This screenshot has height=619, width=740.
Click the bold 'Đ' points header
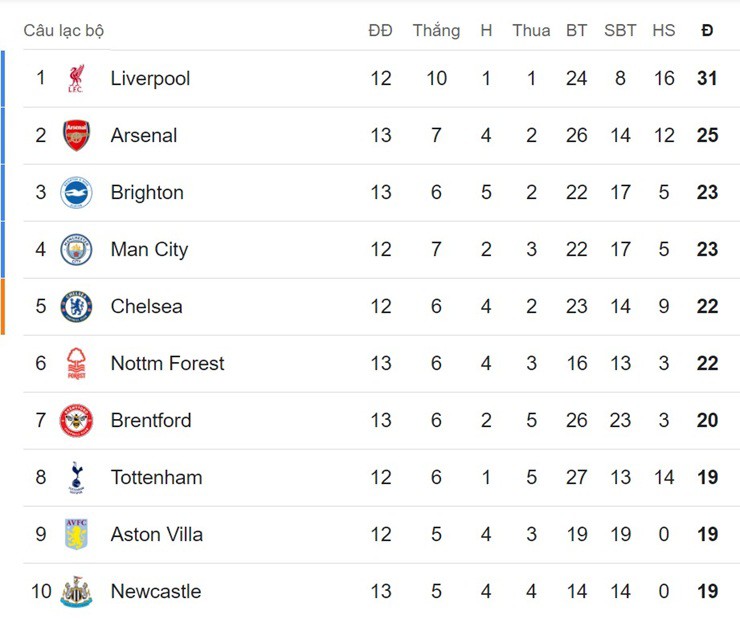pos(707,31)
